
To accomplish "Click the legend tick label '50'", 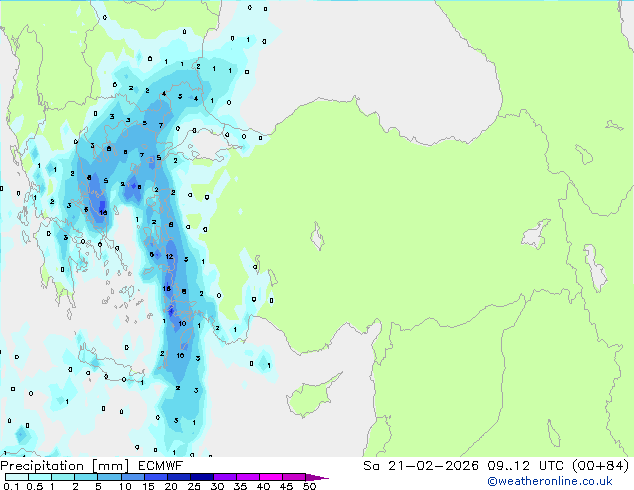I will (309, 486).
